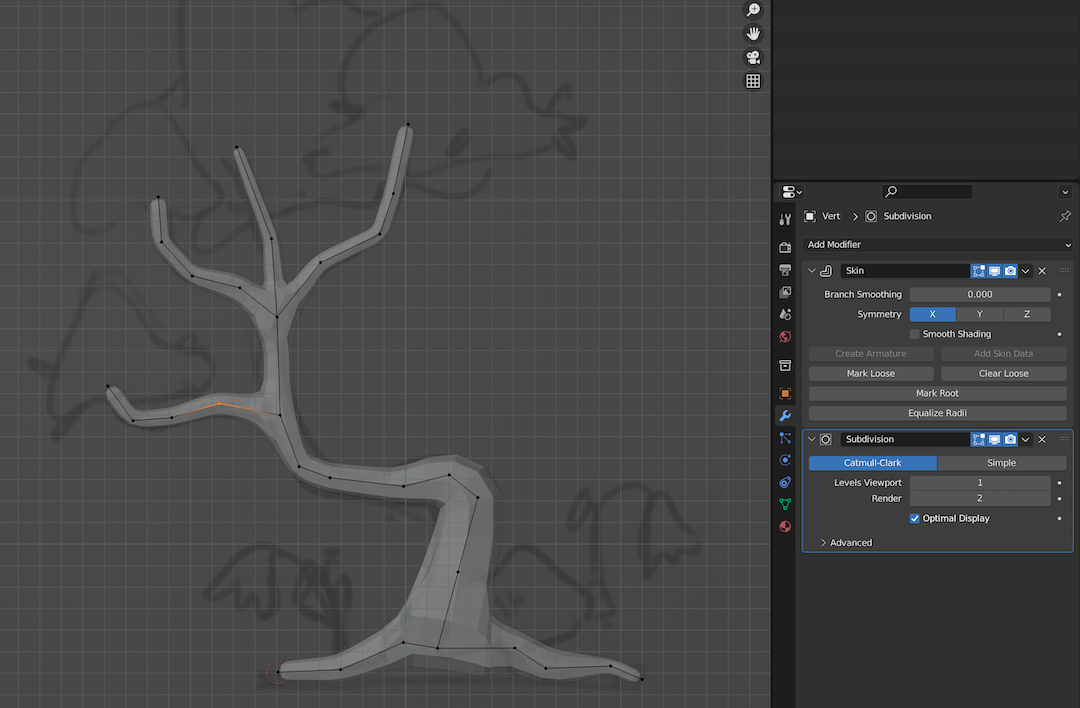Open the Render Properties camera tab

(x=785, y=247)
